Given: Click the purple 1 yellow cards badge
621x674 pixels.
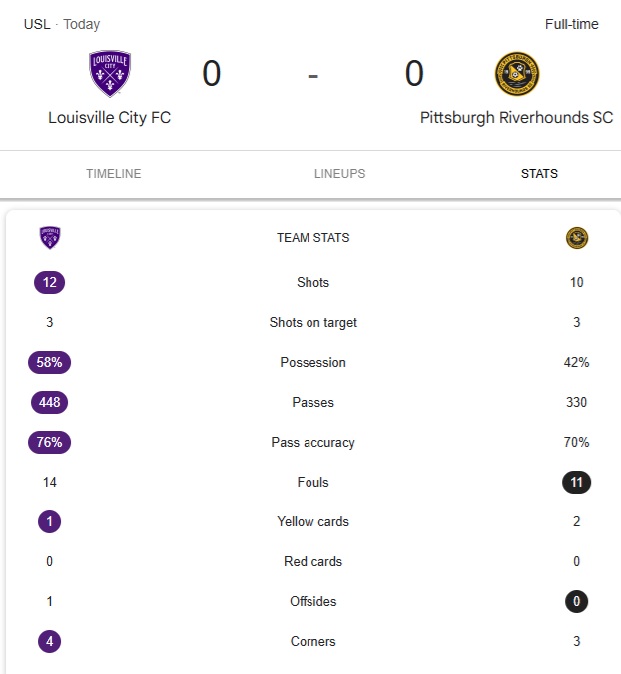Looking at the screenshot, I should (49, 521).
